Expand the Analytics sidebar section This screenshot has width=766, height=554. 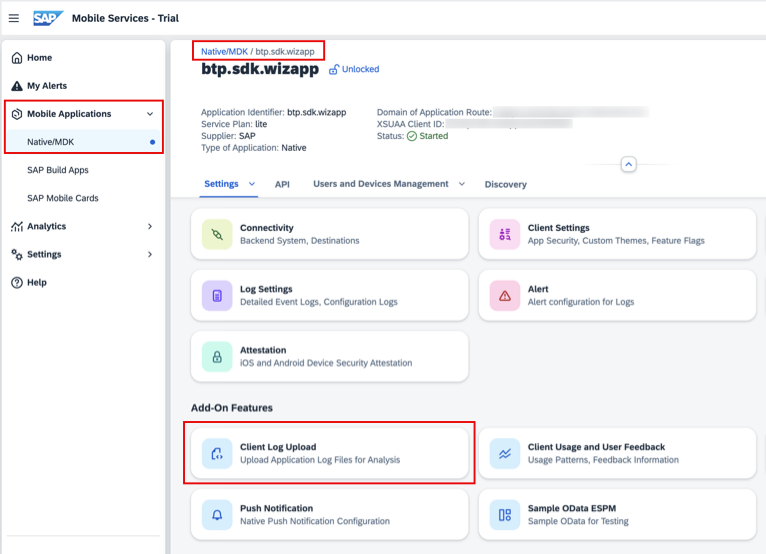150,226
